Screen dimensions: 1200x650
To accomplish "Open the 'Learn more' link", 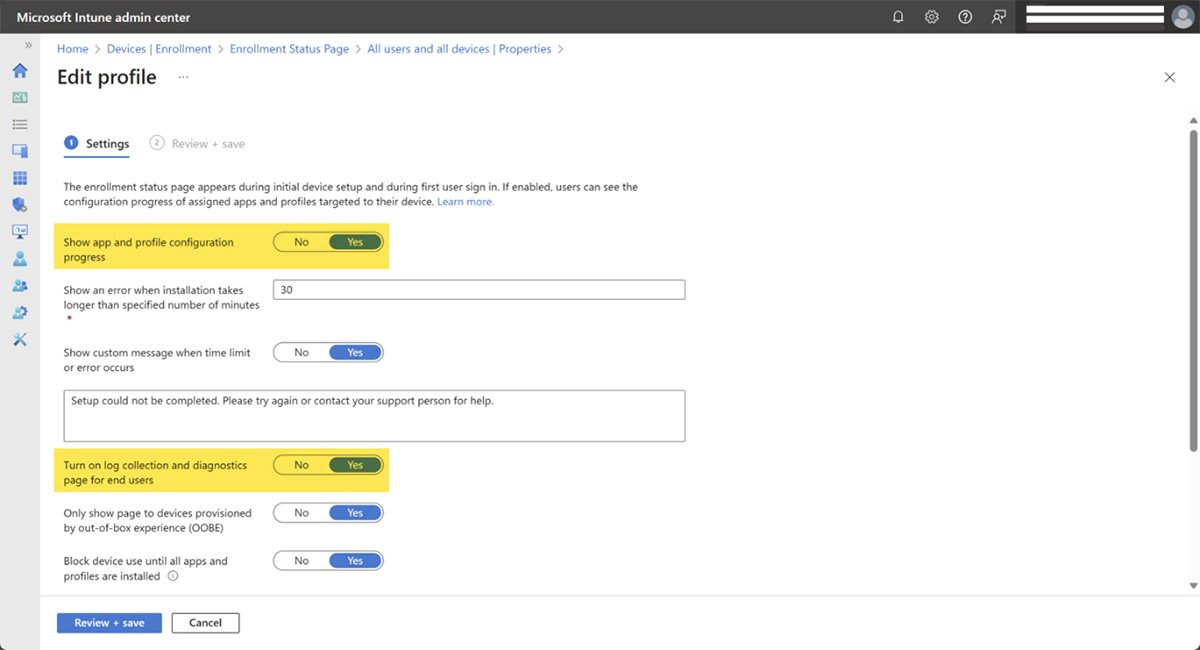I will pos(465,202).
